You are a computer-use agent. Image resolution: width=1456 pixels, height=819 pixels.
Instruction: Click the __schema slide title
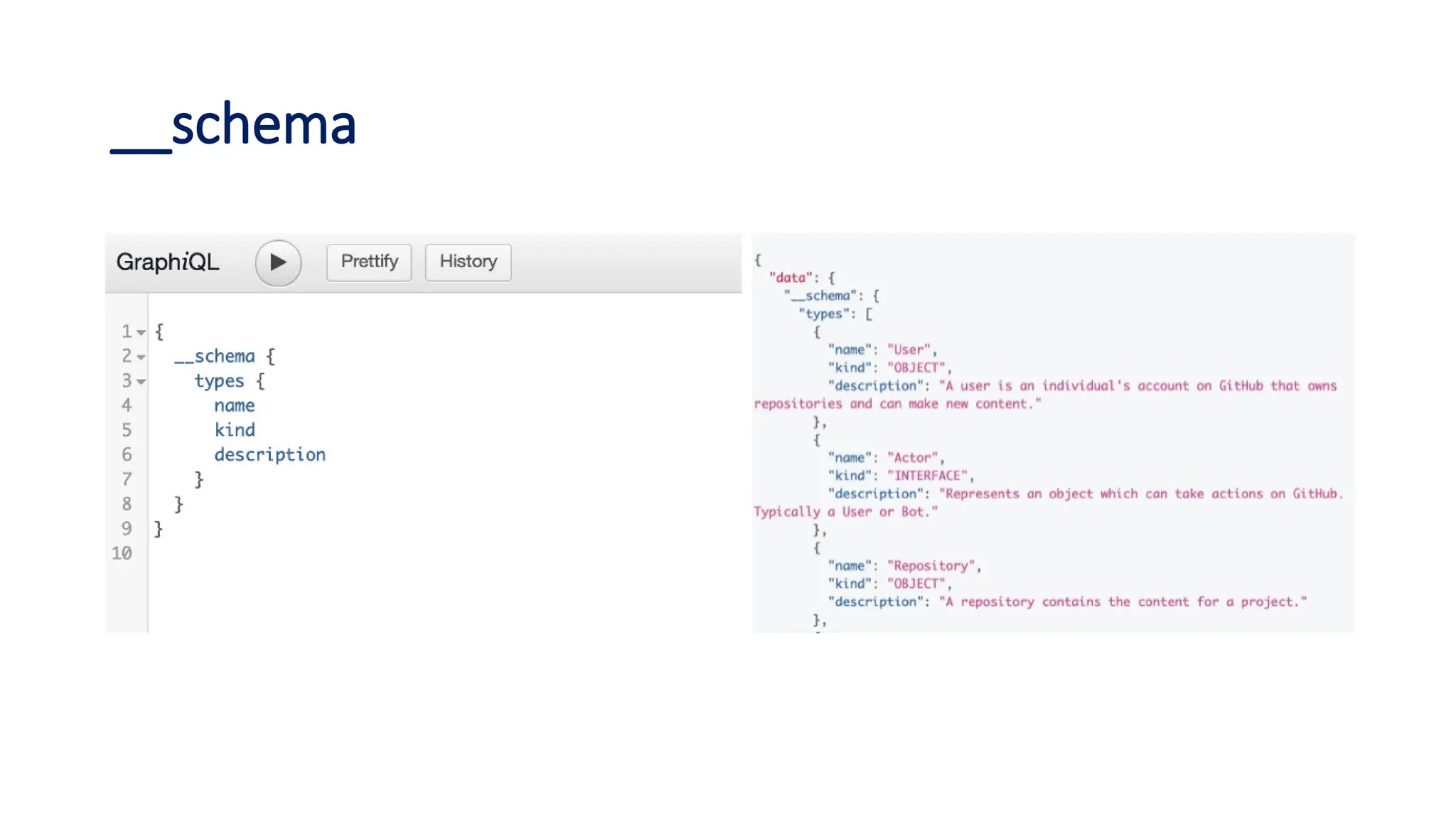(x=233, y=125)
